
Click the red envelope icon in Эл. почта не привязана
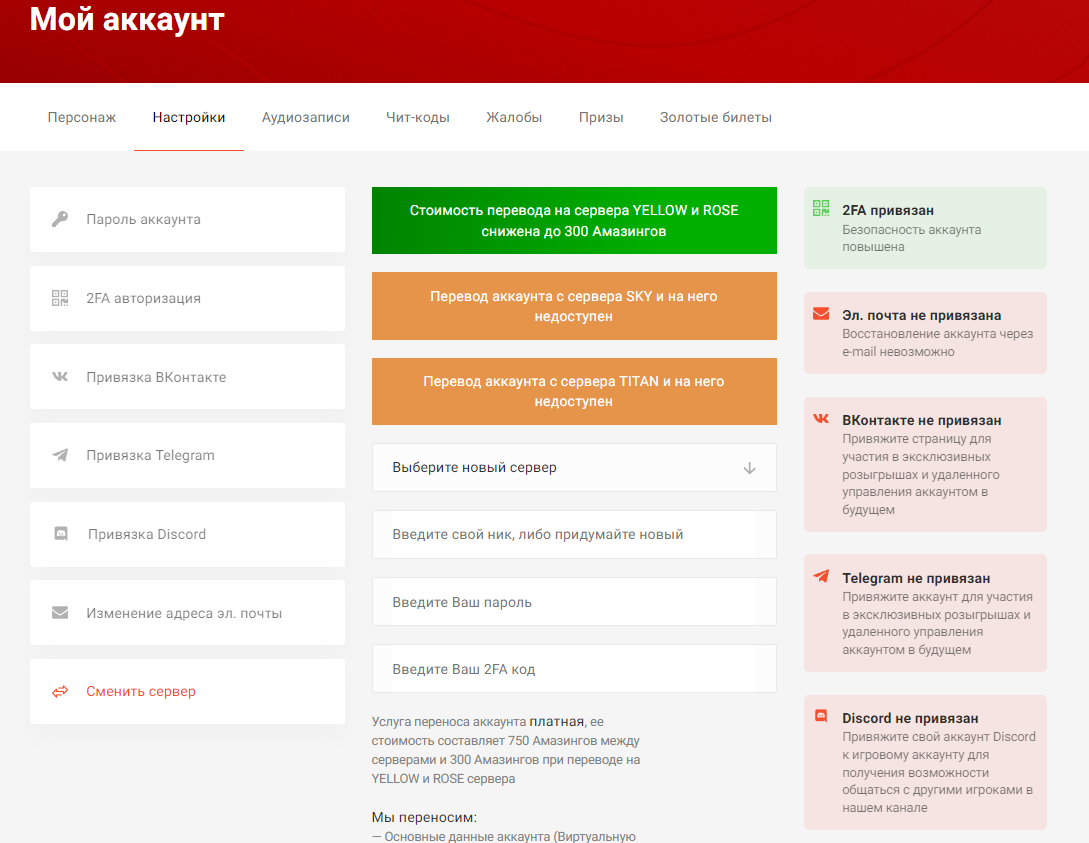pos(821,314)
